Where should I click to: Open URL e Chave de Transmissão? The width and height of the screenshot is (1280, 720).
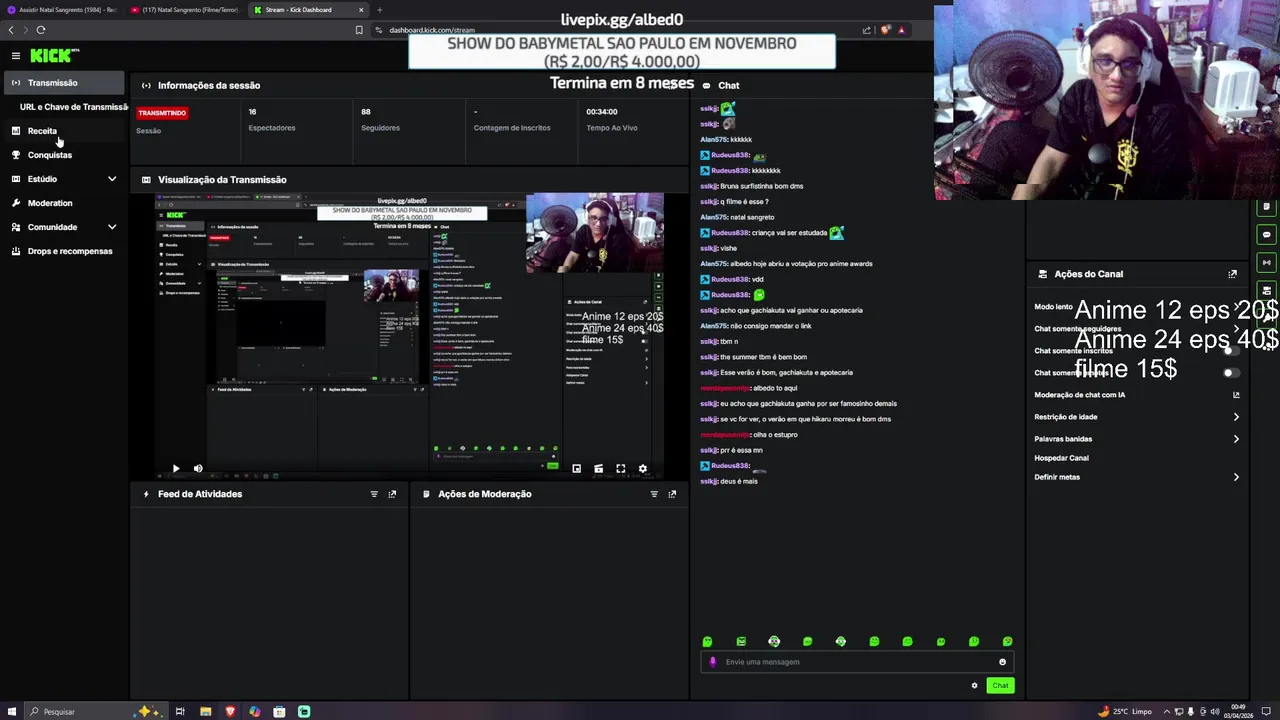(x=73, y=107)
